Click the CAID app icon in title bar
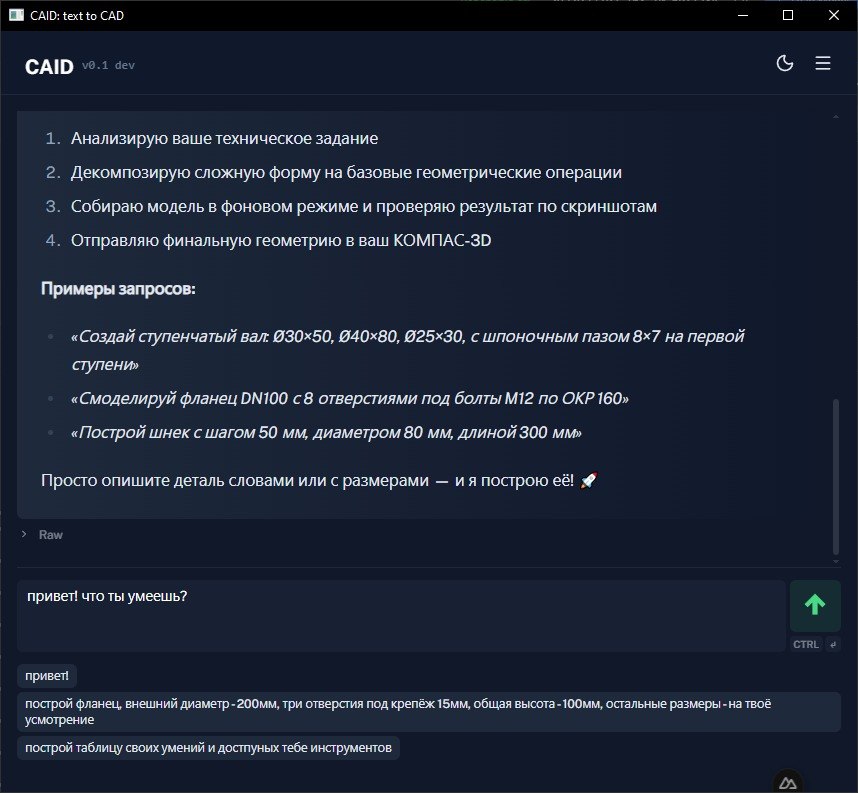Screen dimensions: 858x793 (x=16, y=15)
